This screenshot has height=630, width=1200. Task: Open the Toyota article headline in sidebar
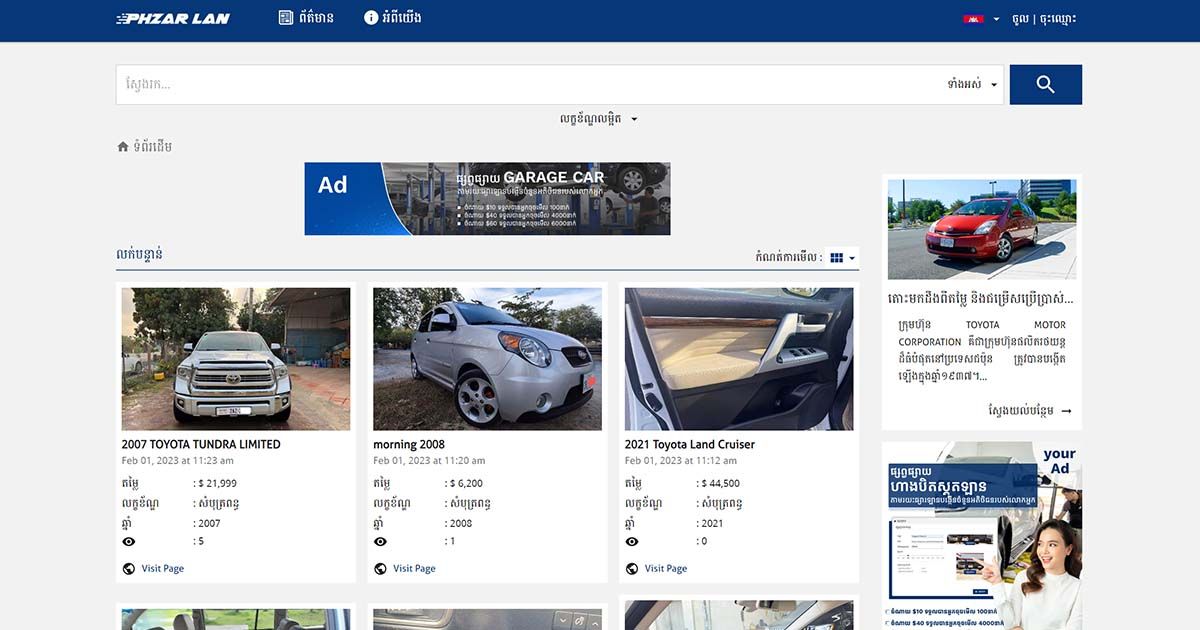click(x=981, y=298)
